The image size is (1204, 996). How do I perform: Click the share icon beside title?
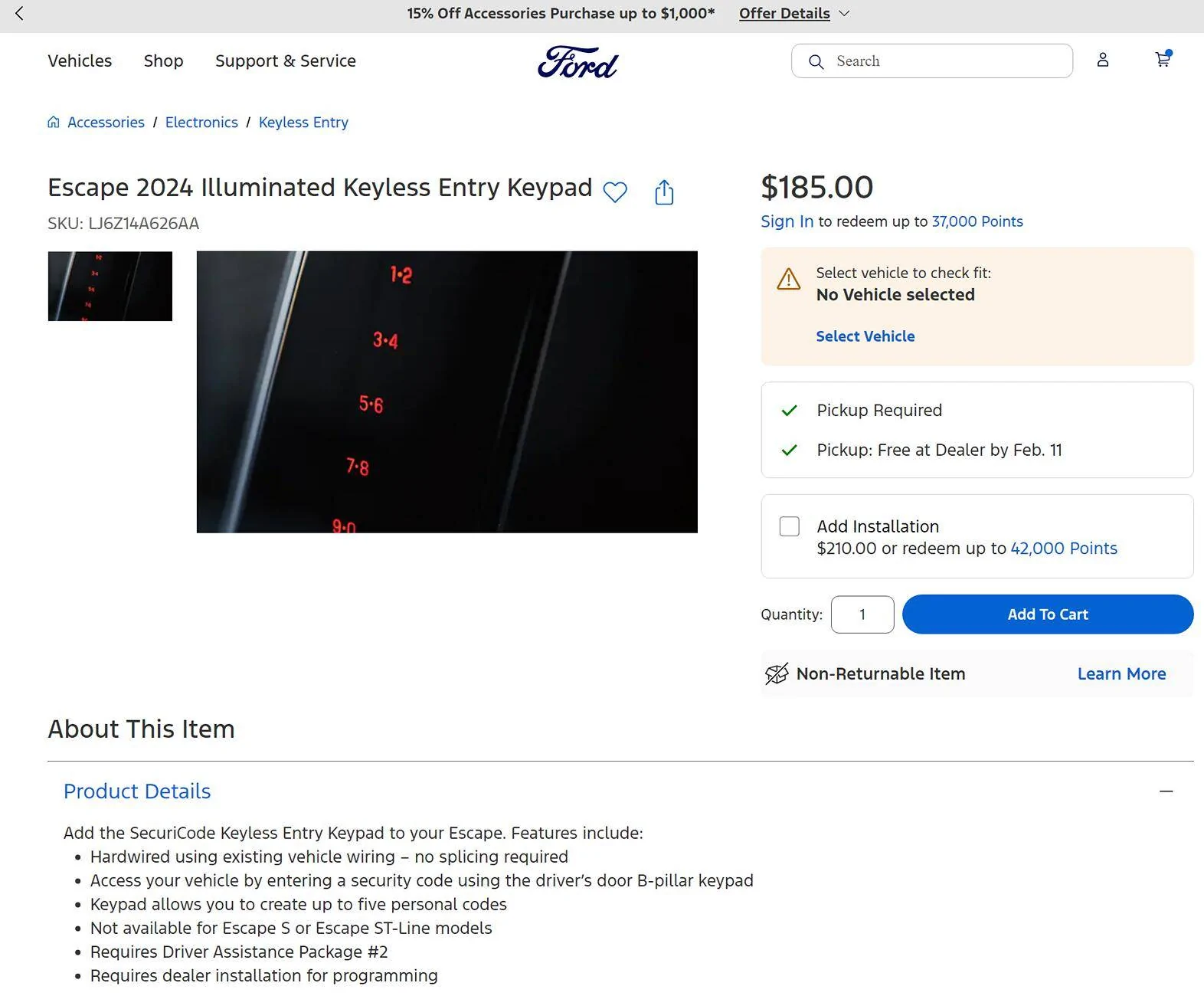664,192
